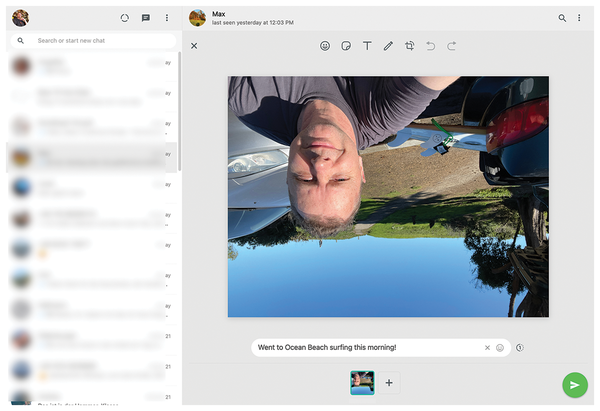Send the photo with green button
Image resolution: width=600 pixels, height=411 pixels.
(574, 385)
